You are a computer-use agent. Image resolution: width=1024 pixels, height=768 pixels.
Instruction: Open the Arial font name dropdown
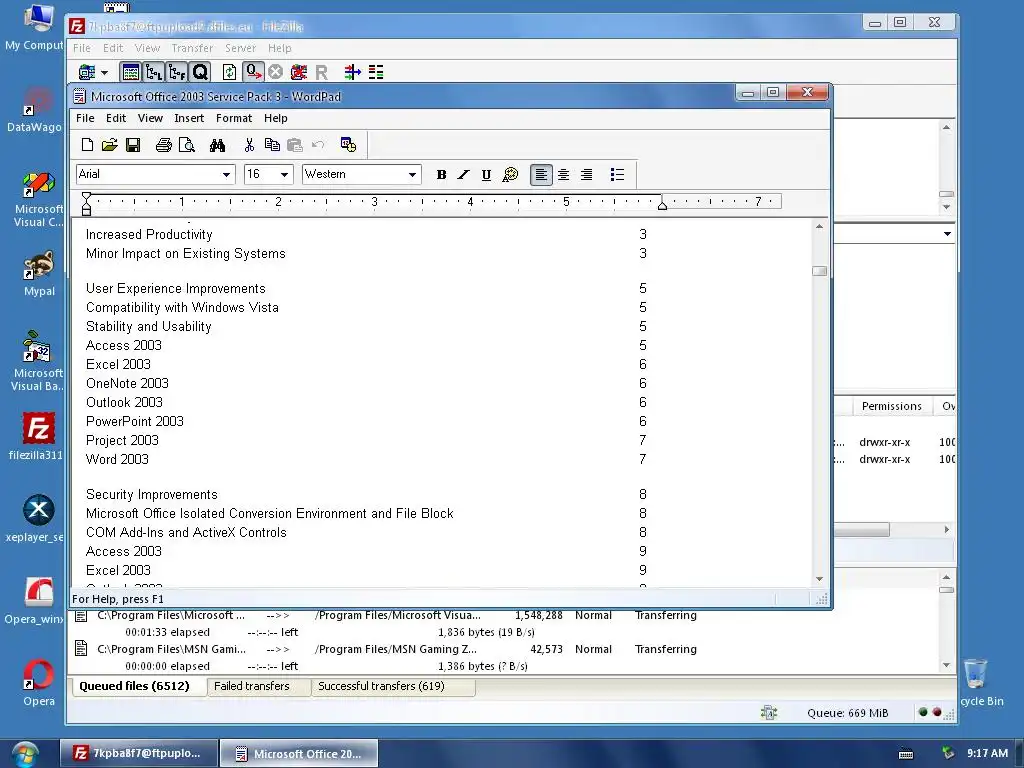226,174
